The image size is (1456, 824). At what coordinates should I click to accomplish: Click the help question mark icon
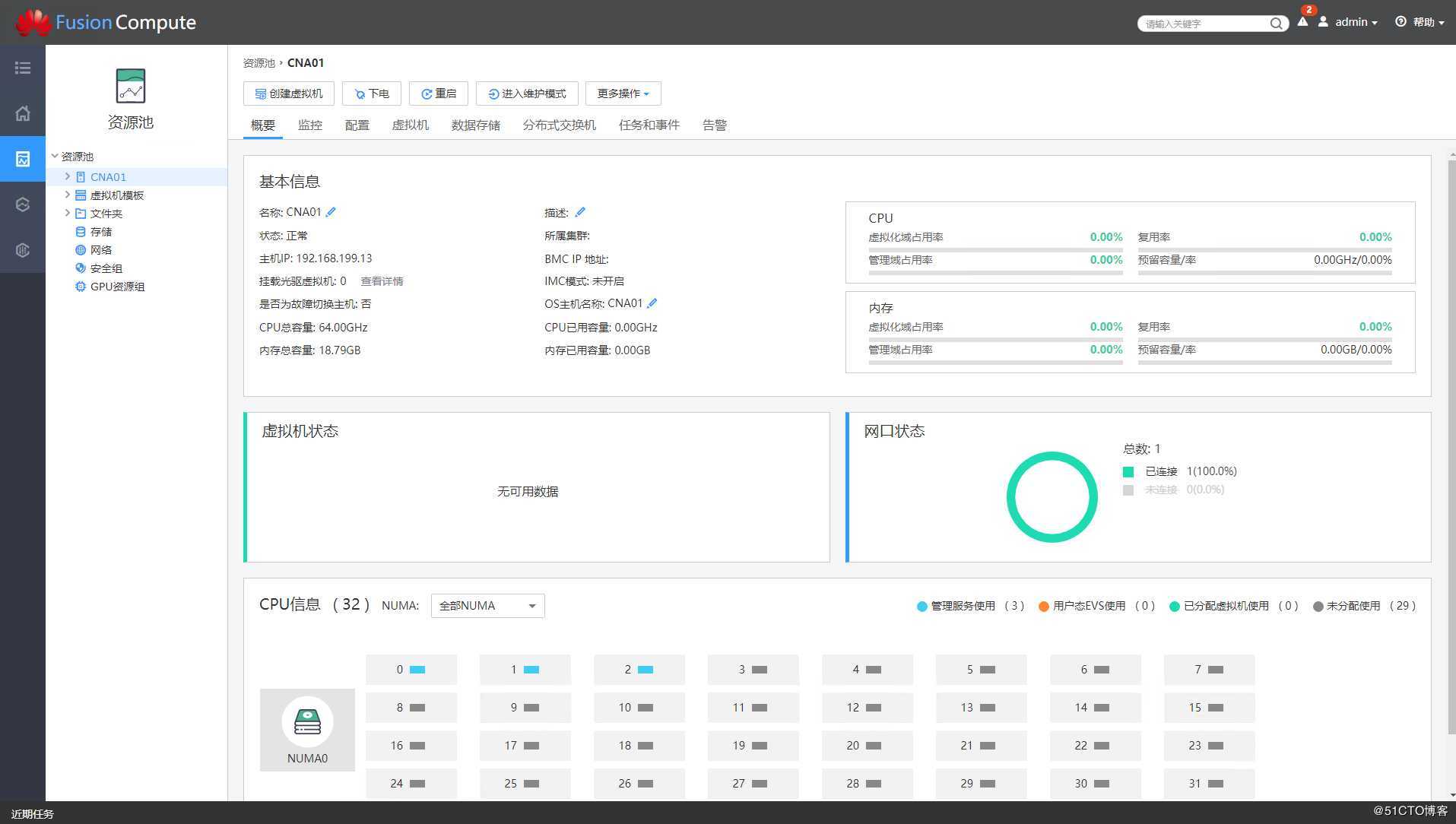pos(1400,22)
